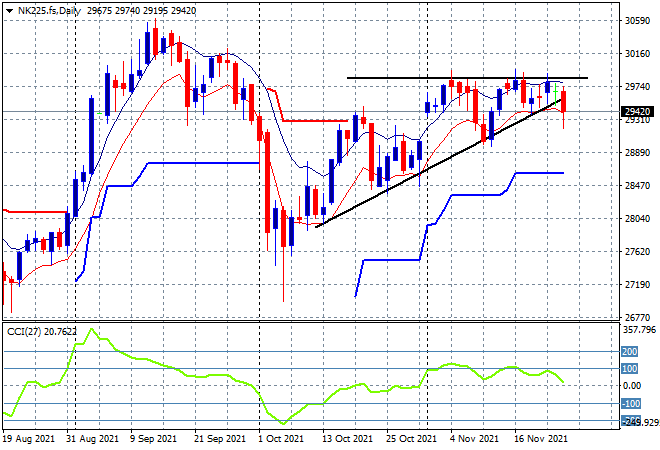Click the 28040 price axis label
The height and width of the screenshot is (450, 660).
click(637, 218)
